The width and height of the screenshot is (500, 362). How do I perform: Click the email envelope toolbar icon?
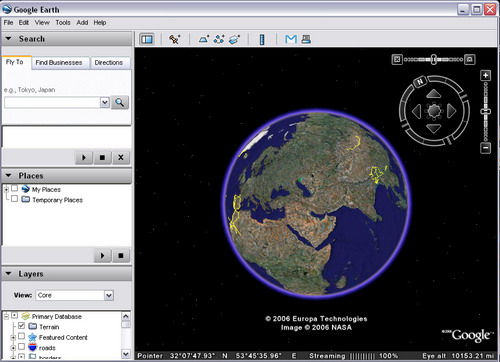pyautogui.click(x=291, y=39)
